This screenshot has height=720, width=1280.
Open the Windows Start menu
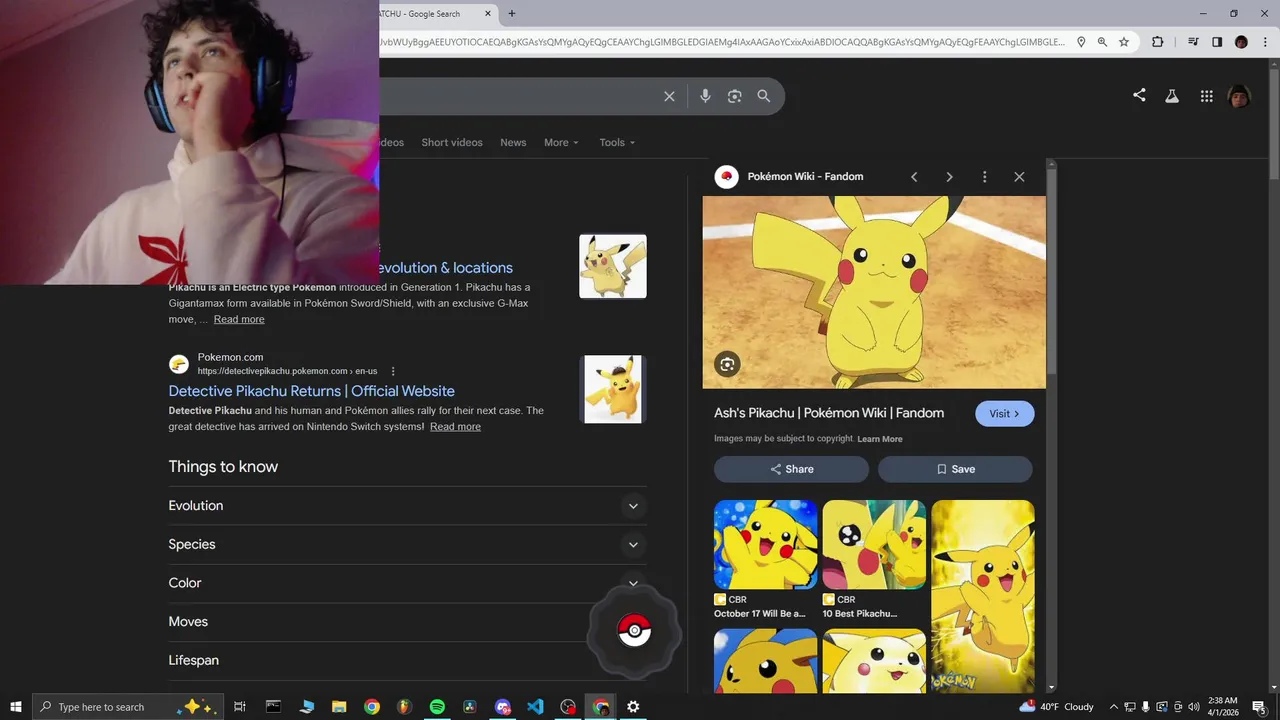(x=16, y=707)
